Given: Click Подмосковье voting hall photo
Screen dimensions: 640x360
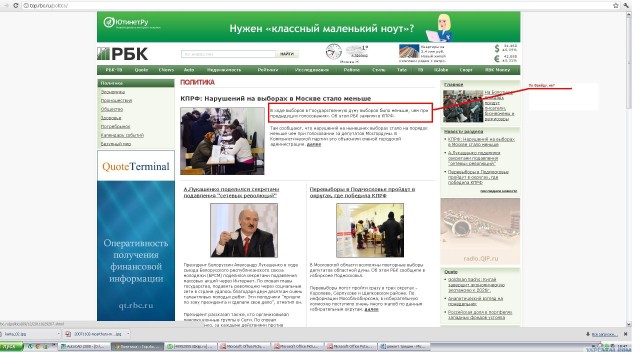Looking at the screenshot, I should (x=370, y=230).
